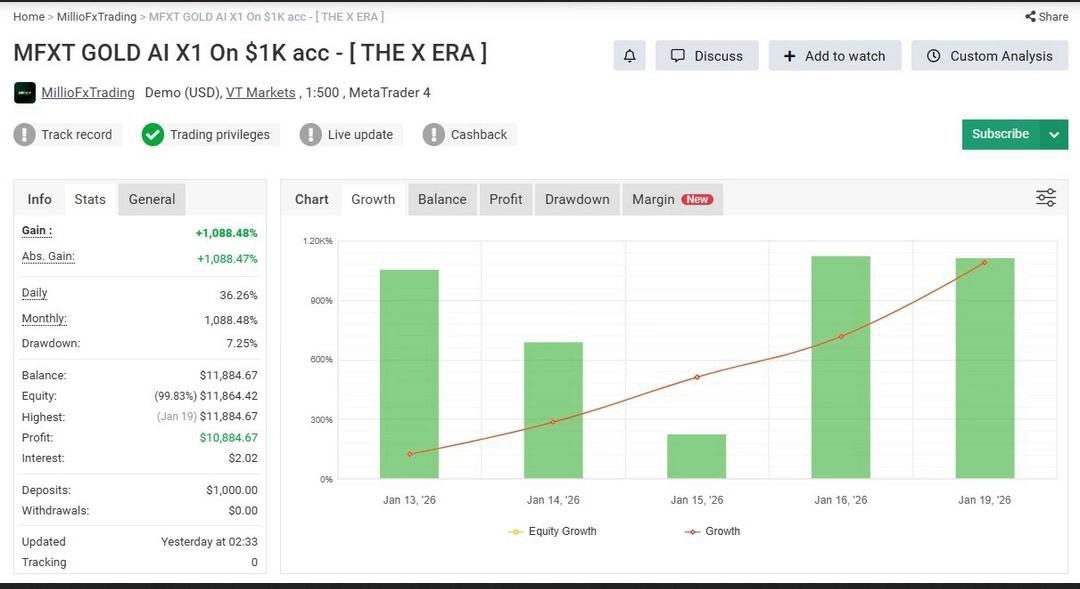Click Trading privileges green checkmark icon
The width and height of the screenshot is (1080, 589).
(153, 134)
